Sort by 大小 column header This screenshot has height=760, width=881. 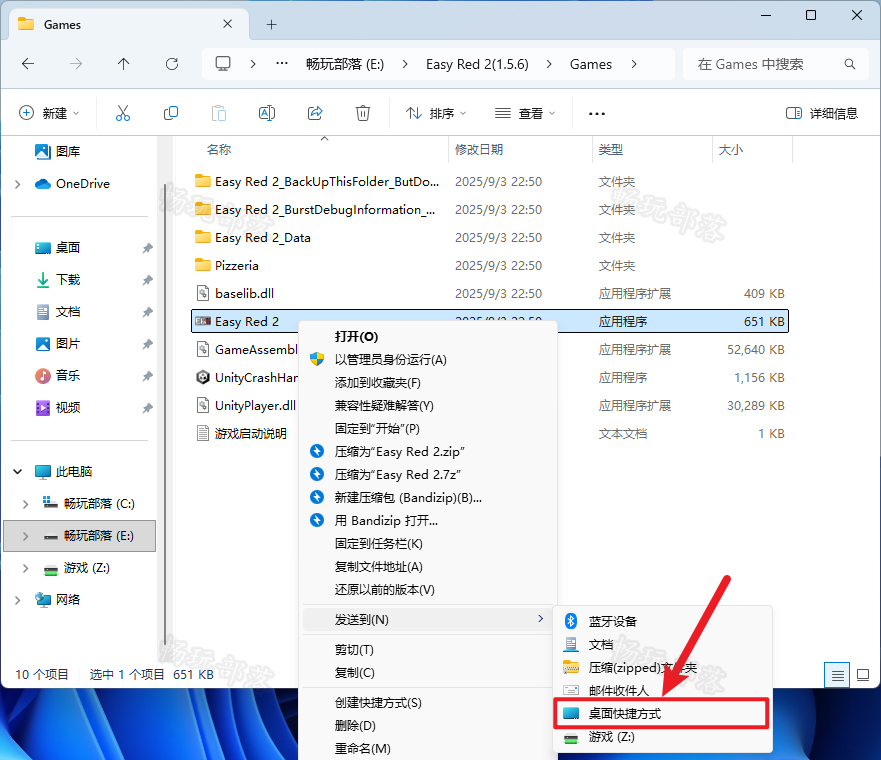pyautogui.click(x=731, y=149)
